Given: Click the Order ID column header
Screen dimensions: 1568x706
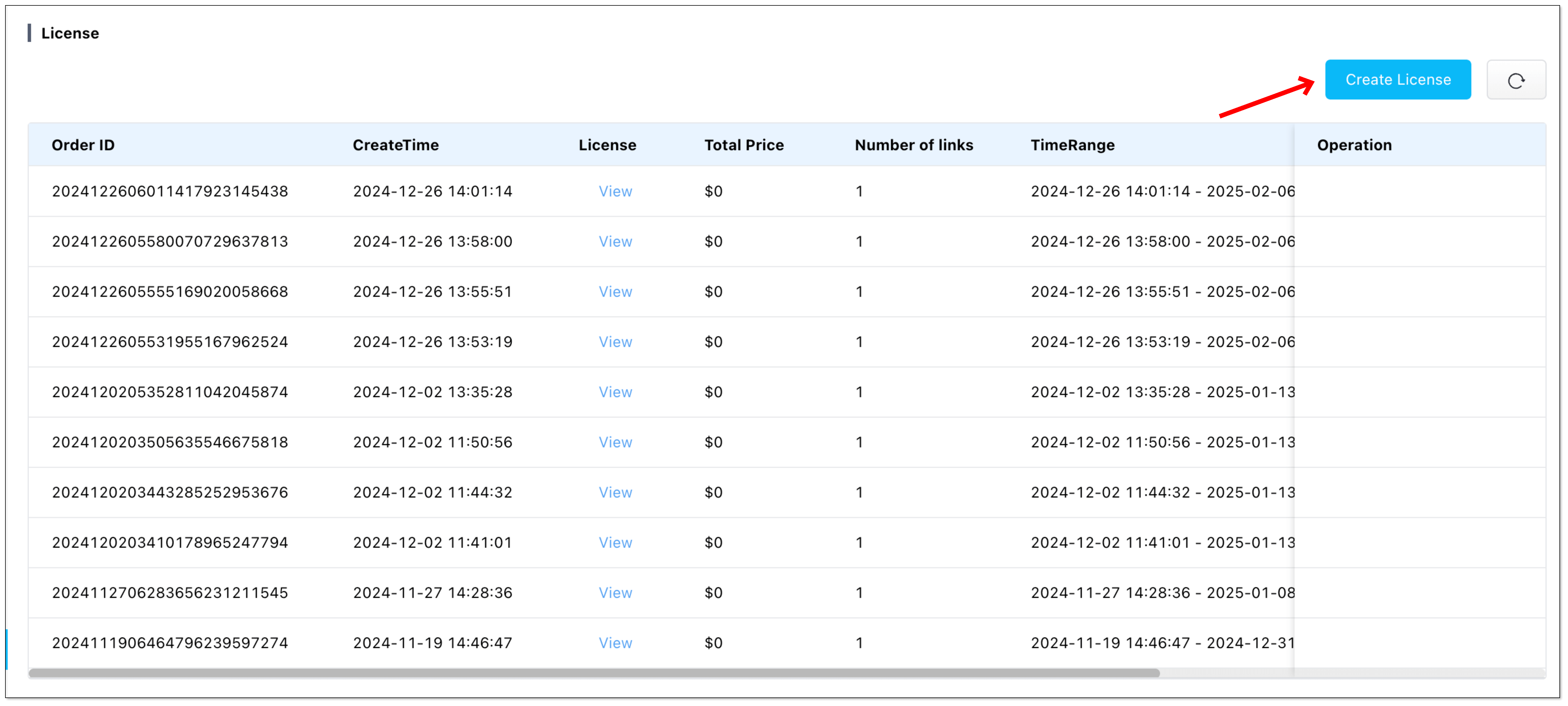Looking at the screenshot, I should 83,145.
